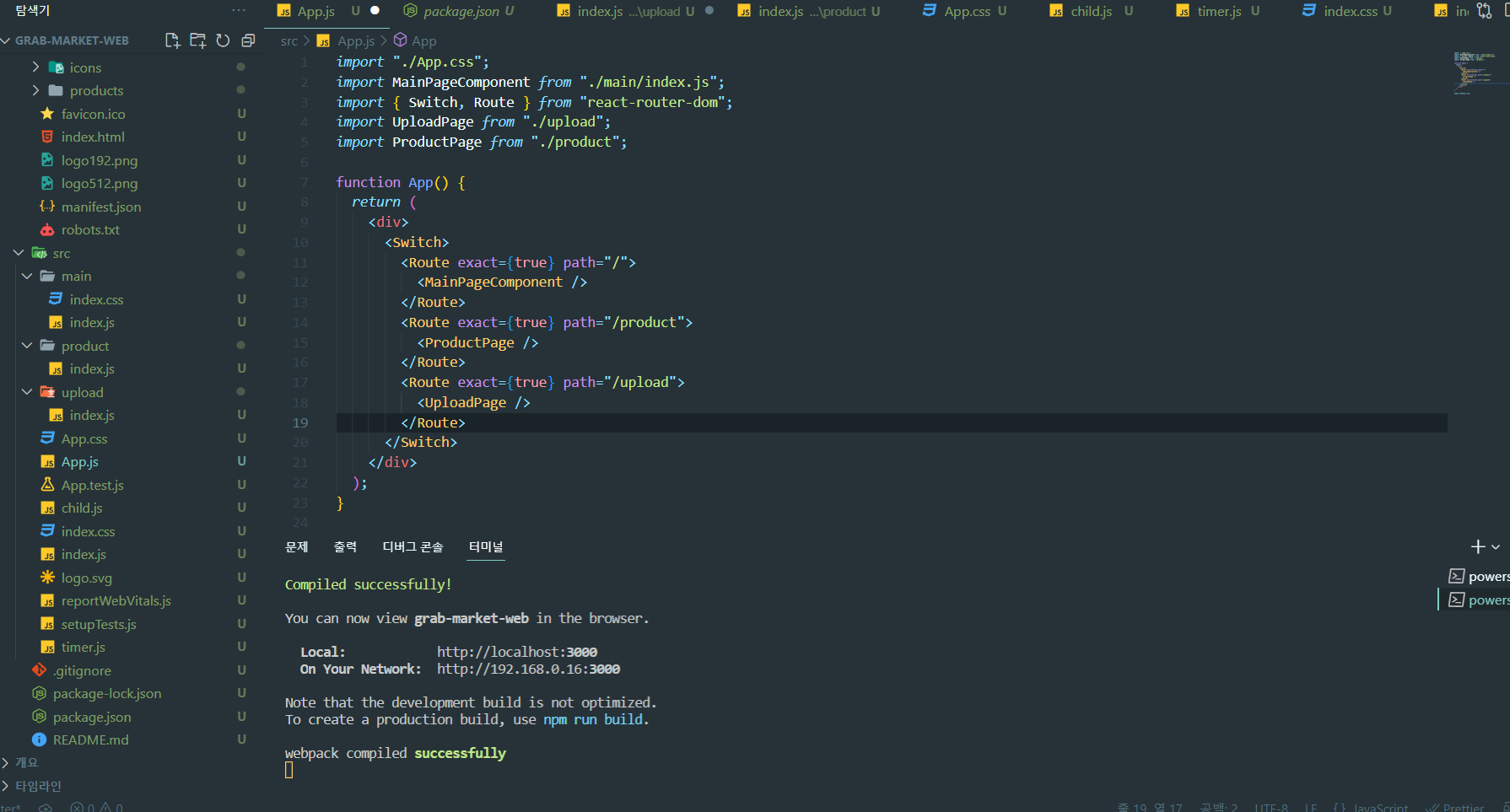This screenshot has width=1510, height=812.
Task: Open the http://192.168.0.16:3000 network link
Action: 528,669
